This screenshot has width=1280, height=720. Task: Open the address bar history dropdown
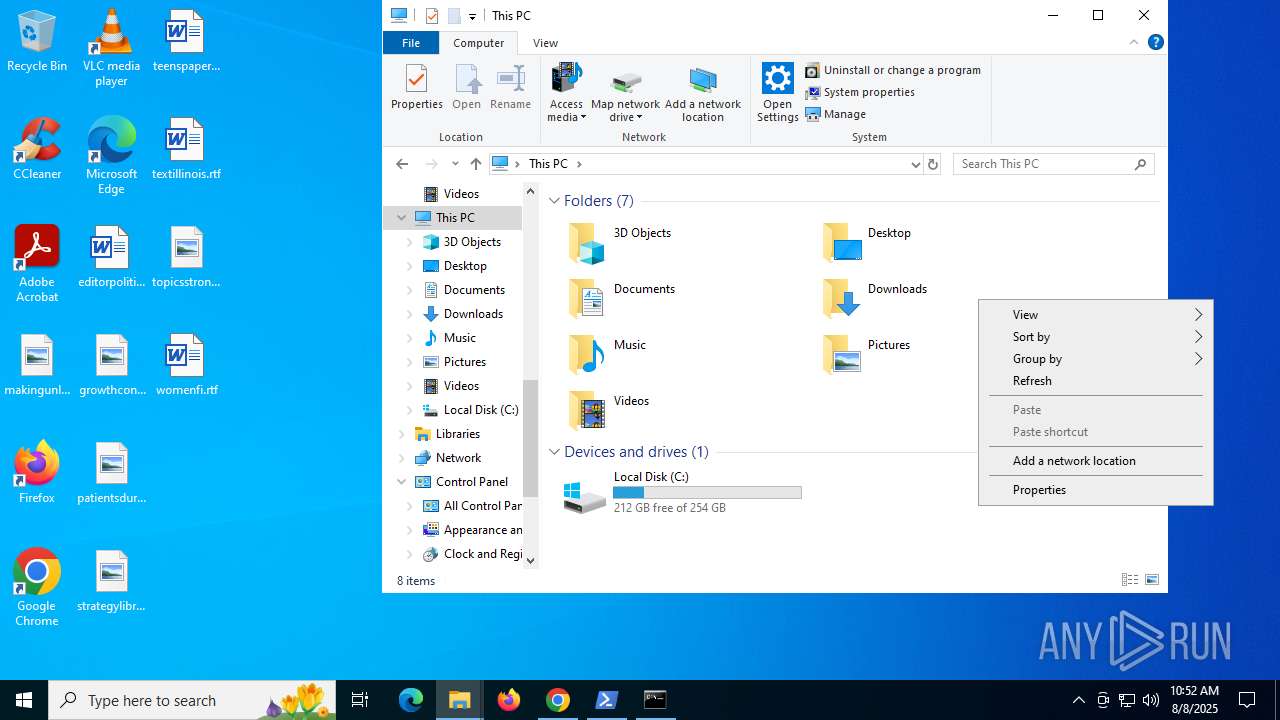click(x=915, y=164)
